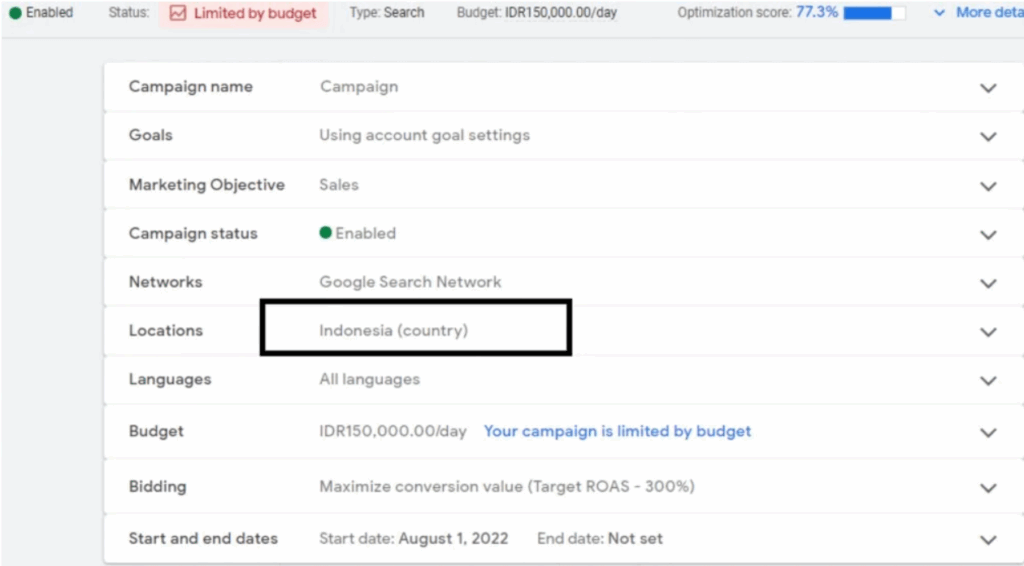Expand the Start and end dates row
Image resolution: width=1024 pixels, height=566 pixels.
(988, 540)
